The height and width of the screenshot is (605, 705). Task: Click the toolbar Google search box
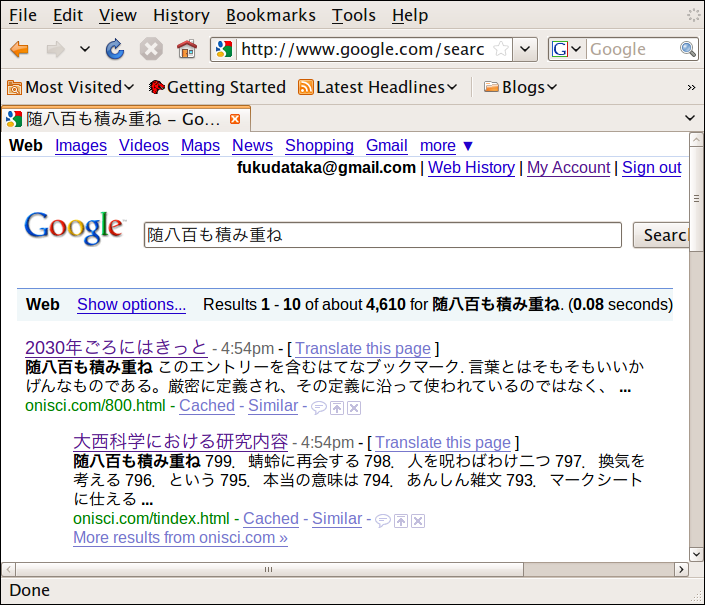[x=632, y=49]
